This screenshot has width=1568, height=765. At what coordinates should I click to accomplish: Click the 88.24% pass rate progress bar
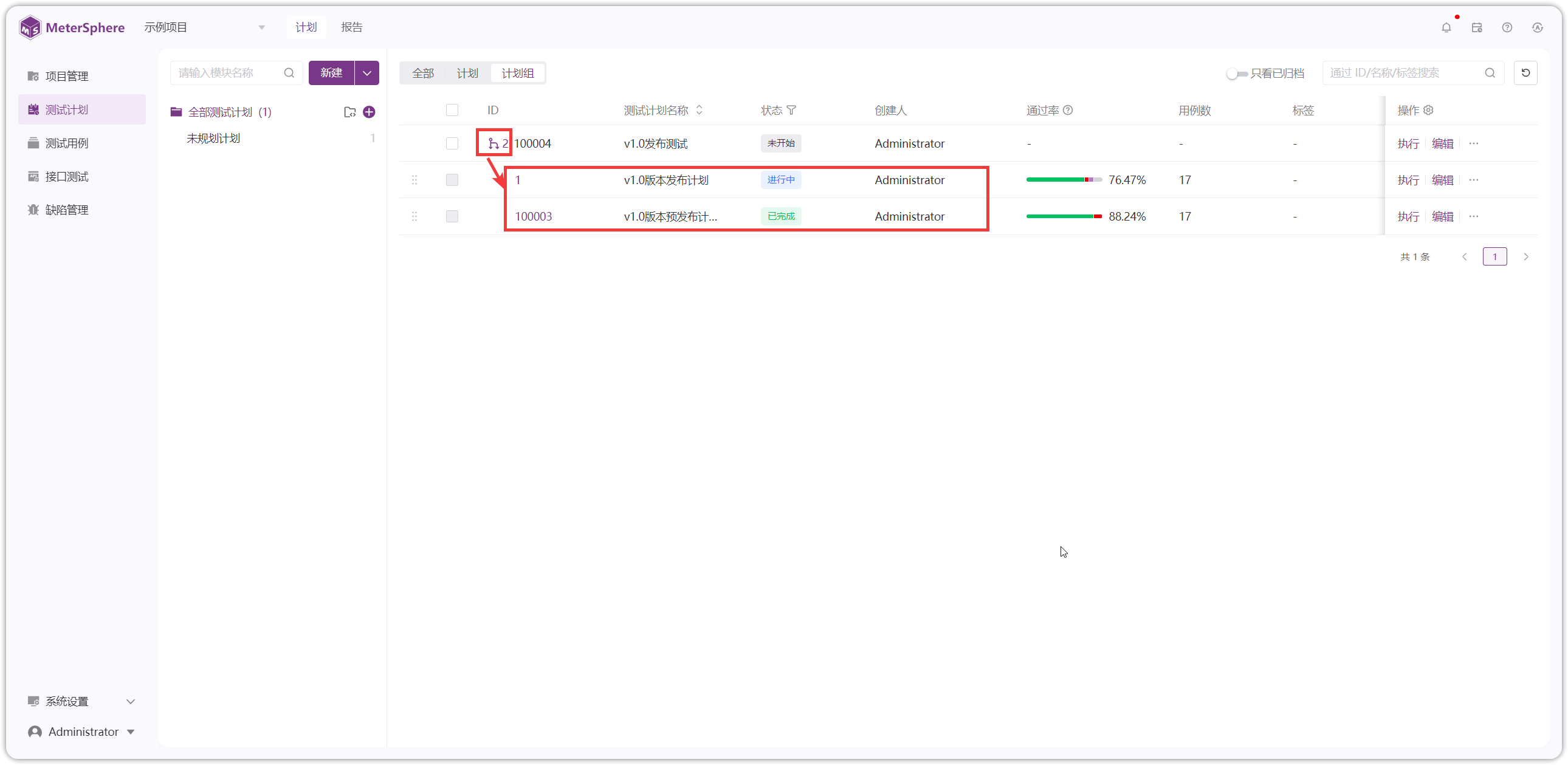coord(1064,217)
